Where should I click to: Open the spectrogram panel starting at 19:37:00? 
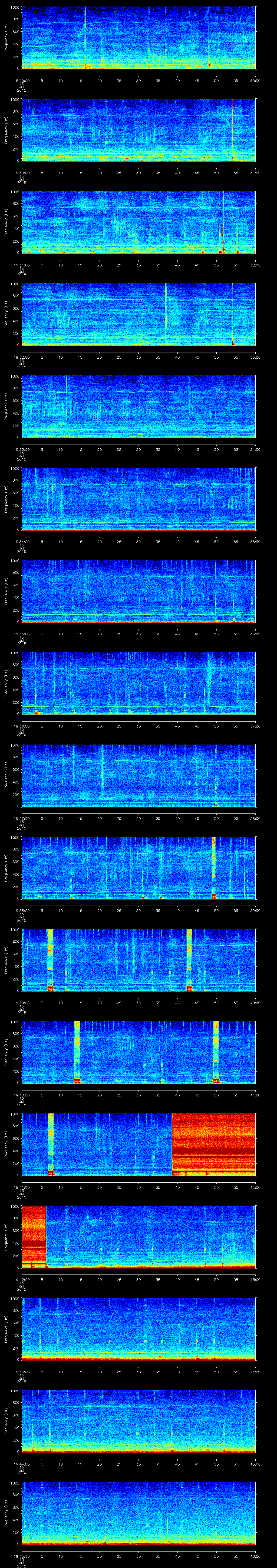point(139,775)
